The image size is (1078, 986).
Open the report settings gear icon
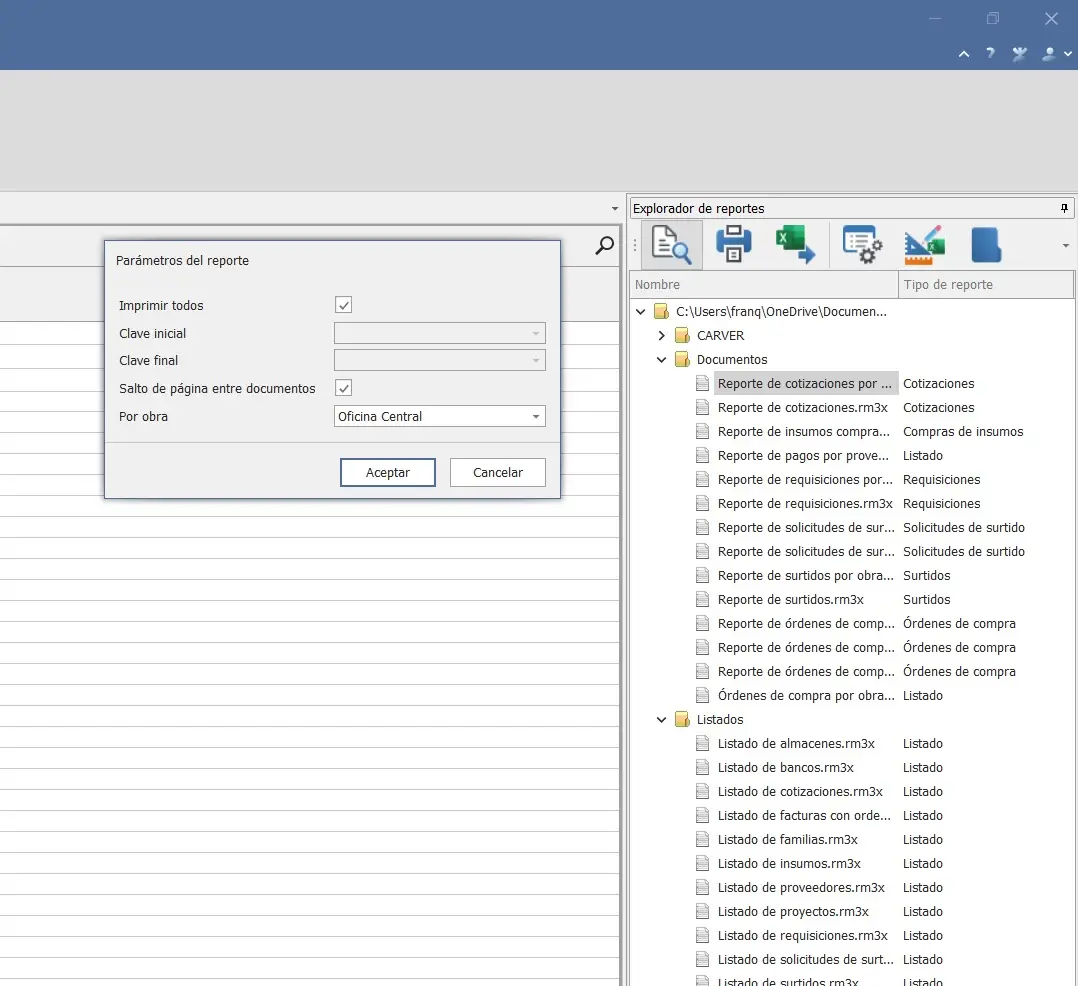click(x=862, y=245)
